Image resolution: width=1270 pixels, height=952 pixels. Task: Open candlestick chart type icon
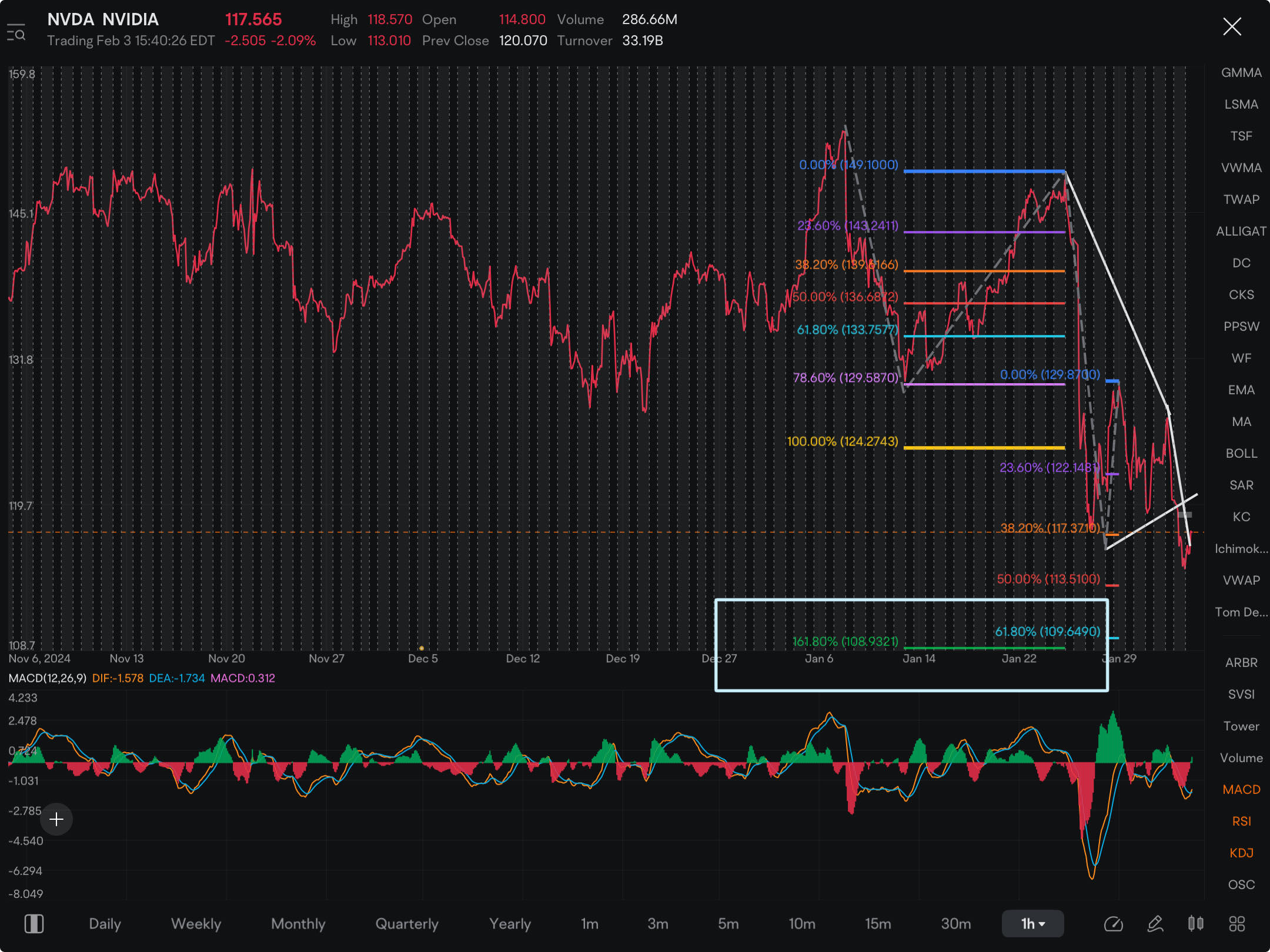pos(1195,924)
